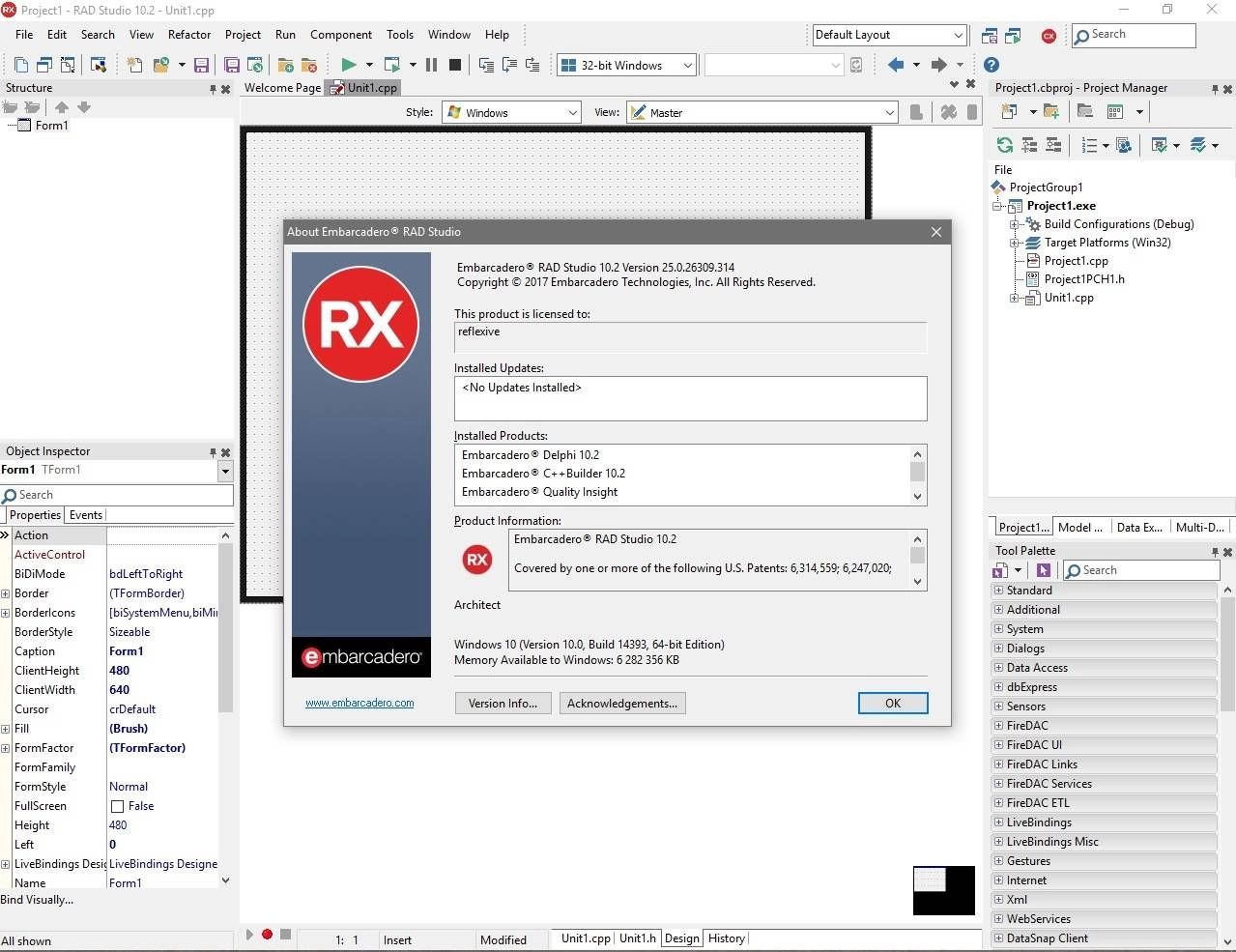
Task: Open the Component menu
Action: click(341, 35)
